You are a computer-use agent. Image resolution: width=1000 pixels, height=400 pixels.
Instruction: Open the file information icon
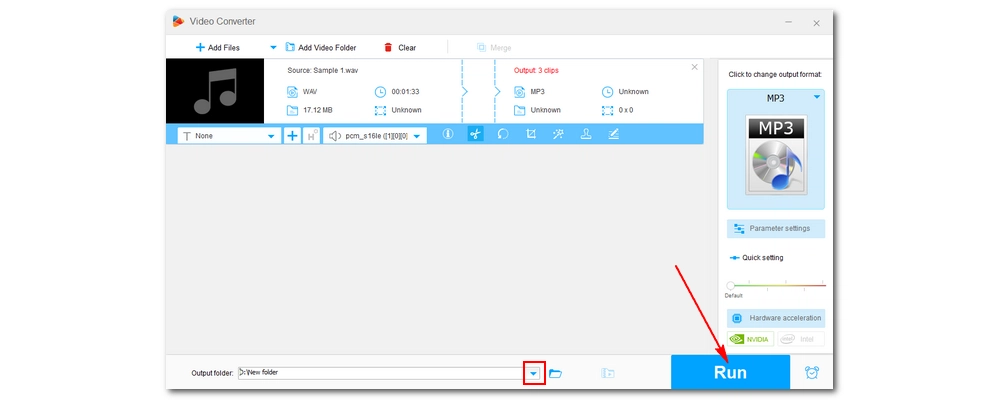pyautogui.click(x=448, y=134)
